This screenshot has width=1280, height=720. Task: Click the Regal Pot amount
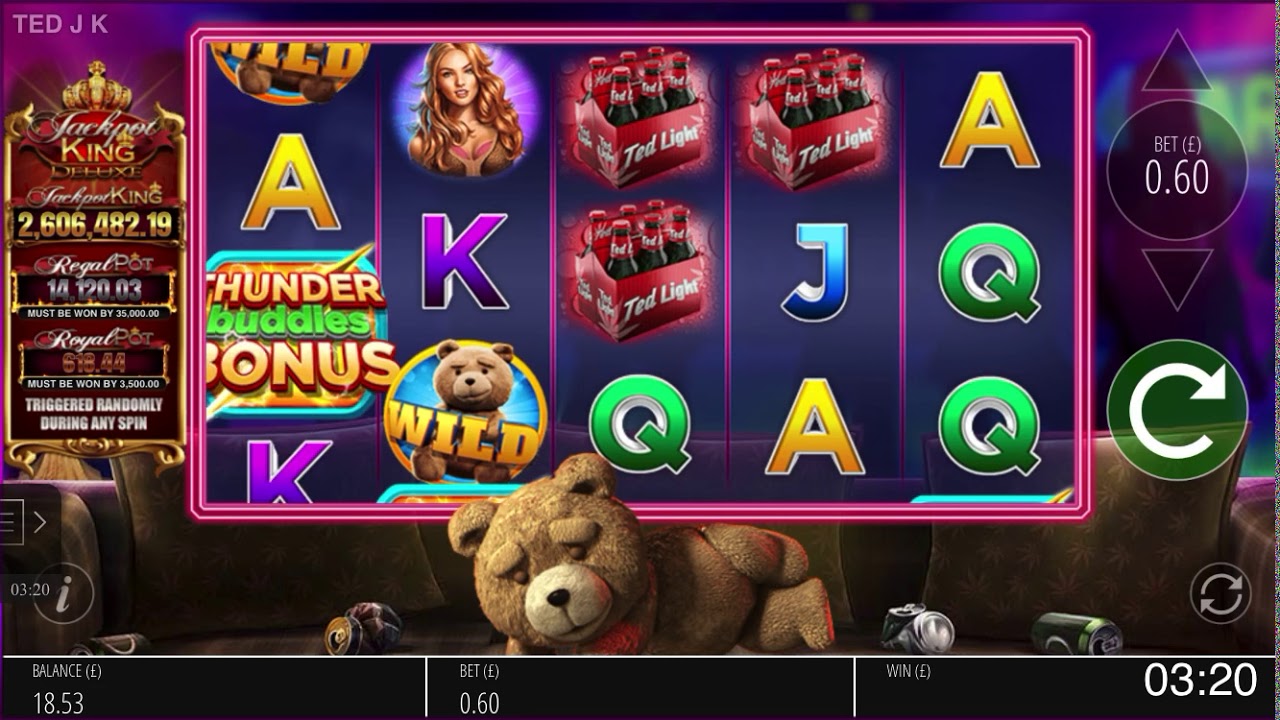(x=94, y=290)
